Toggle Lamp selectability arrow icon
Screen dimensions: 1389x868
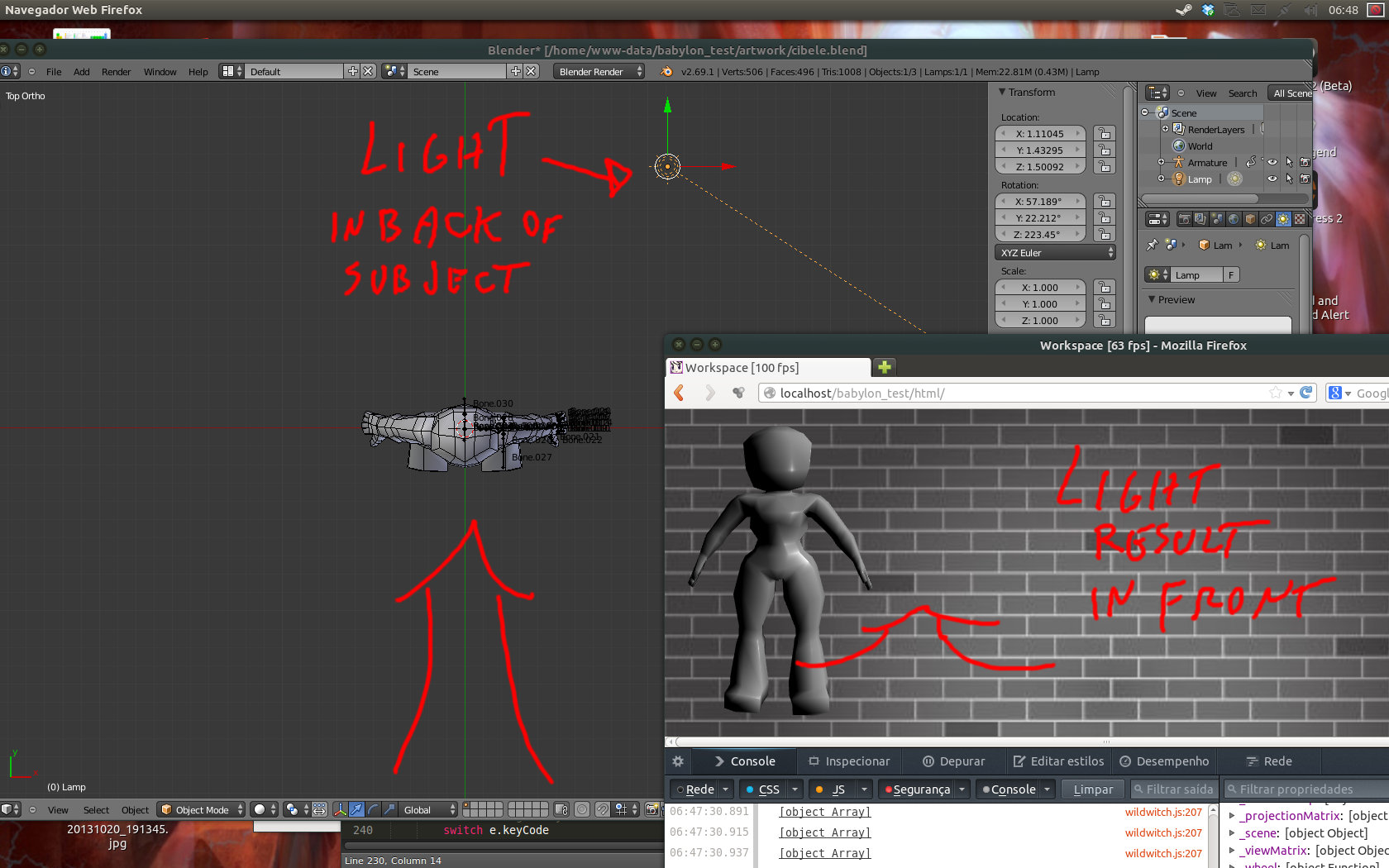coord(1289,179)
